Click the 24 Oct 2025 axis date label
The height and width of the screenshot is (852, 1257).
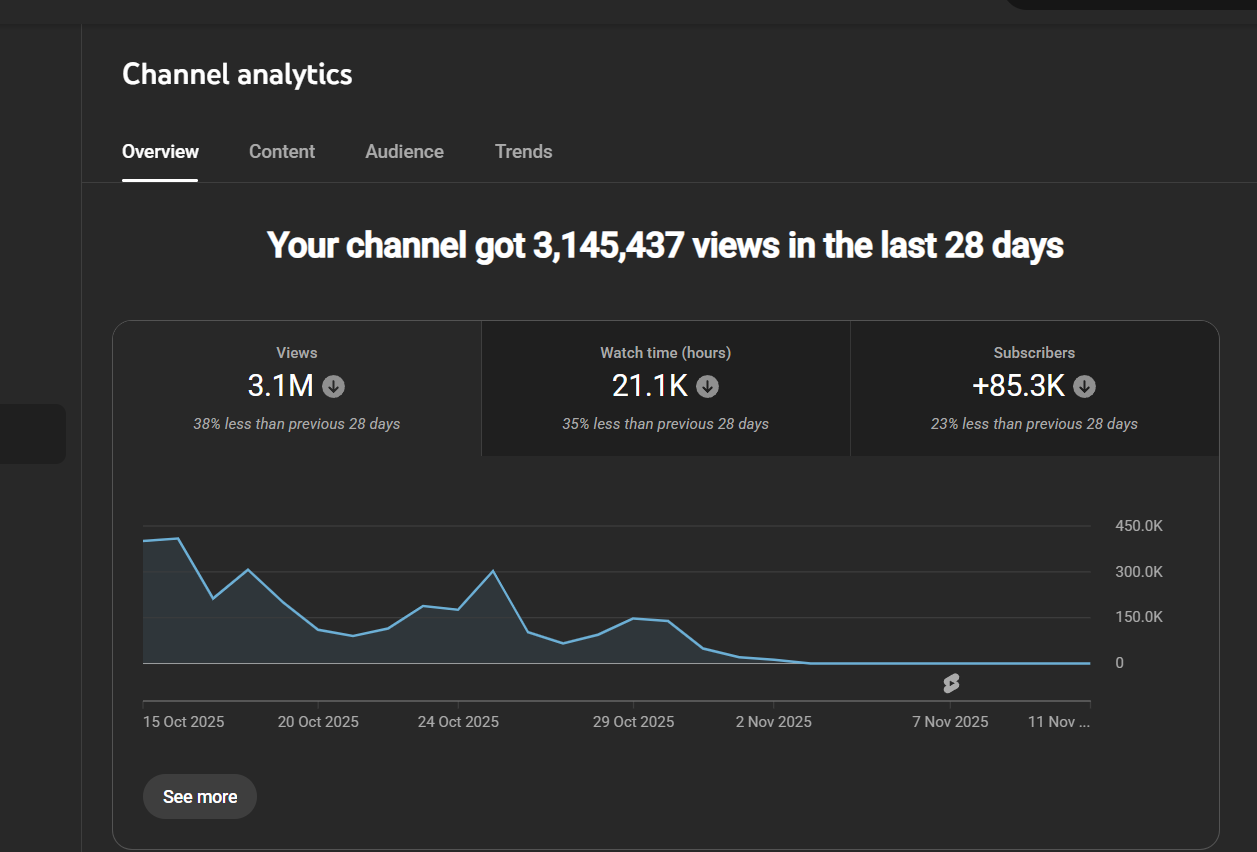click(x=458, y=722)
